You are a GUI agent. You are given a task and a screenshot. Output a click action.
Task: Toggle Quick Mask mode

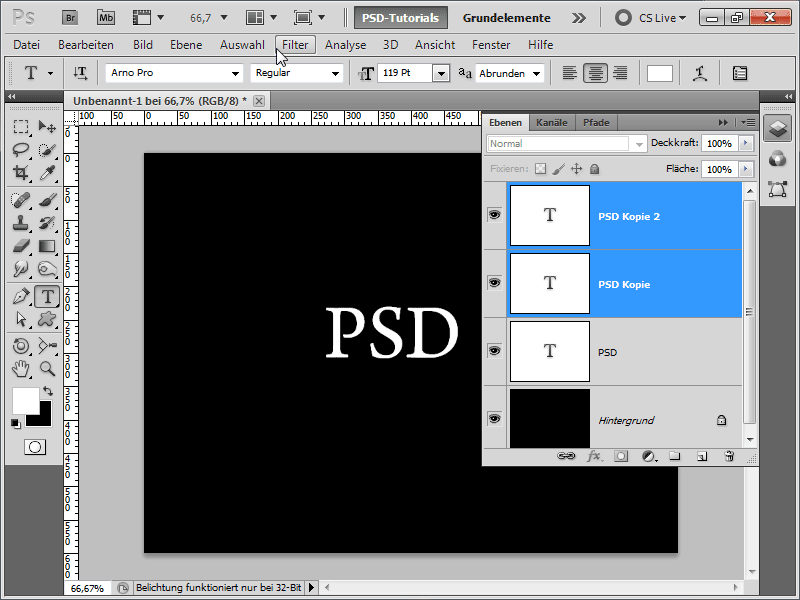click(35, 447)
